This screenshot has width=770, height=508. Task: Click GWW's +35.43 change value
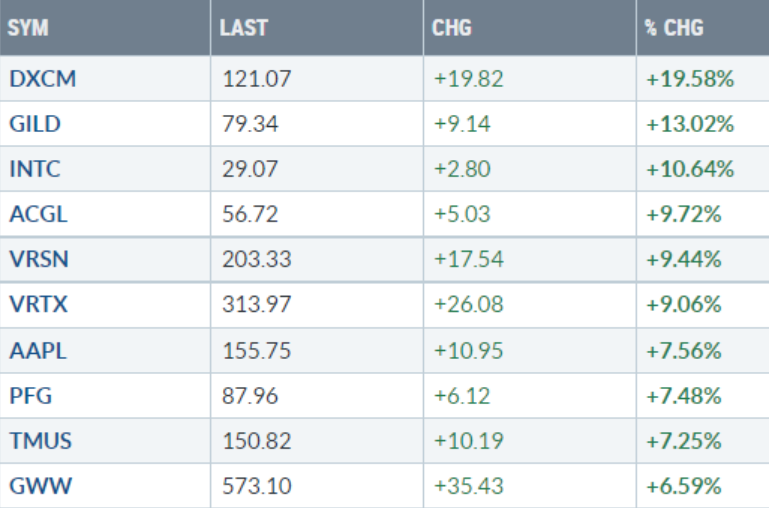pyautogui.click(x=468, y=486)
